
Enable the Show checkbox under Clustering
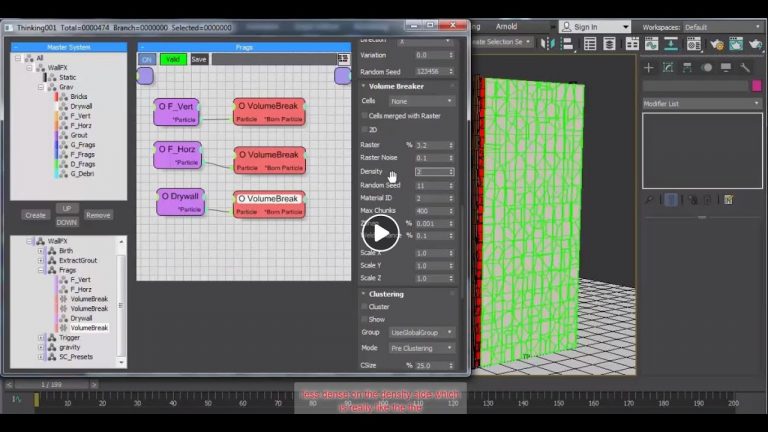coord(364,319)
